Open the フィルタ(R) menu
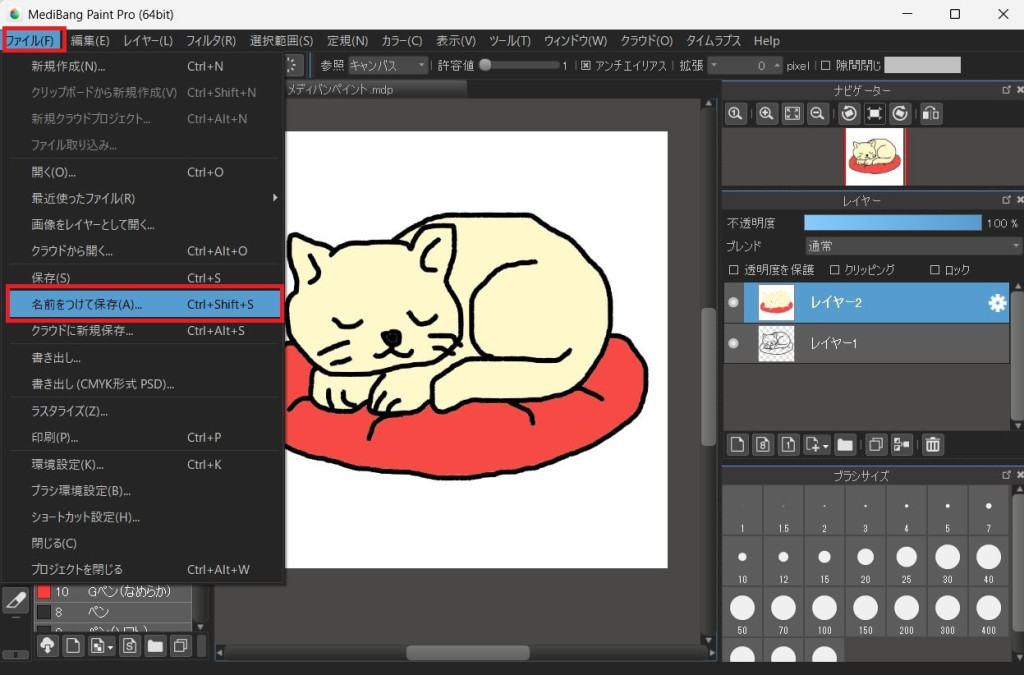1024x675 pixels. tap(211, 40)
